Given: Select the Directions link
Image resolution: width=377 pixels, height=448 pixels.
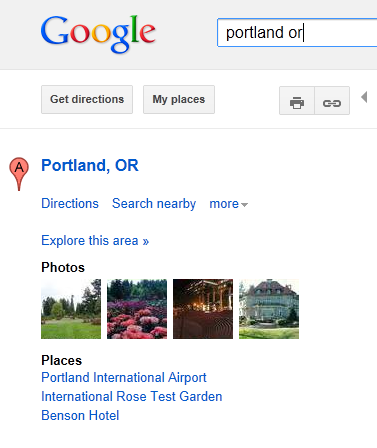Looking at the screenshot, I should coord(70,203).
